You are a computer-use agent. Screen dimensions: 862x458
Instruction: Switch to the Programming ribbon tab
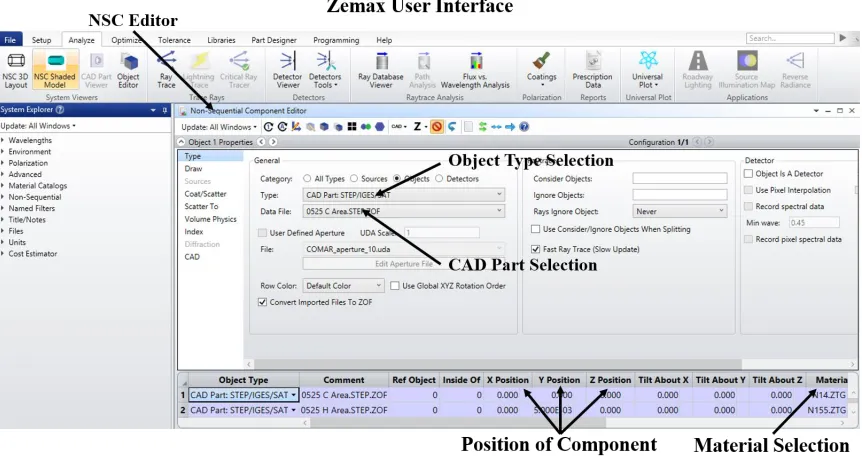(336, 40)
